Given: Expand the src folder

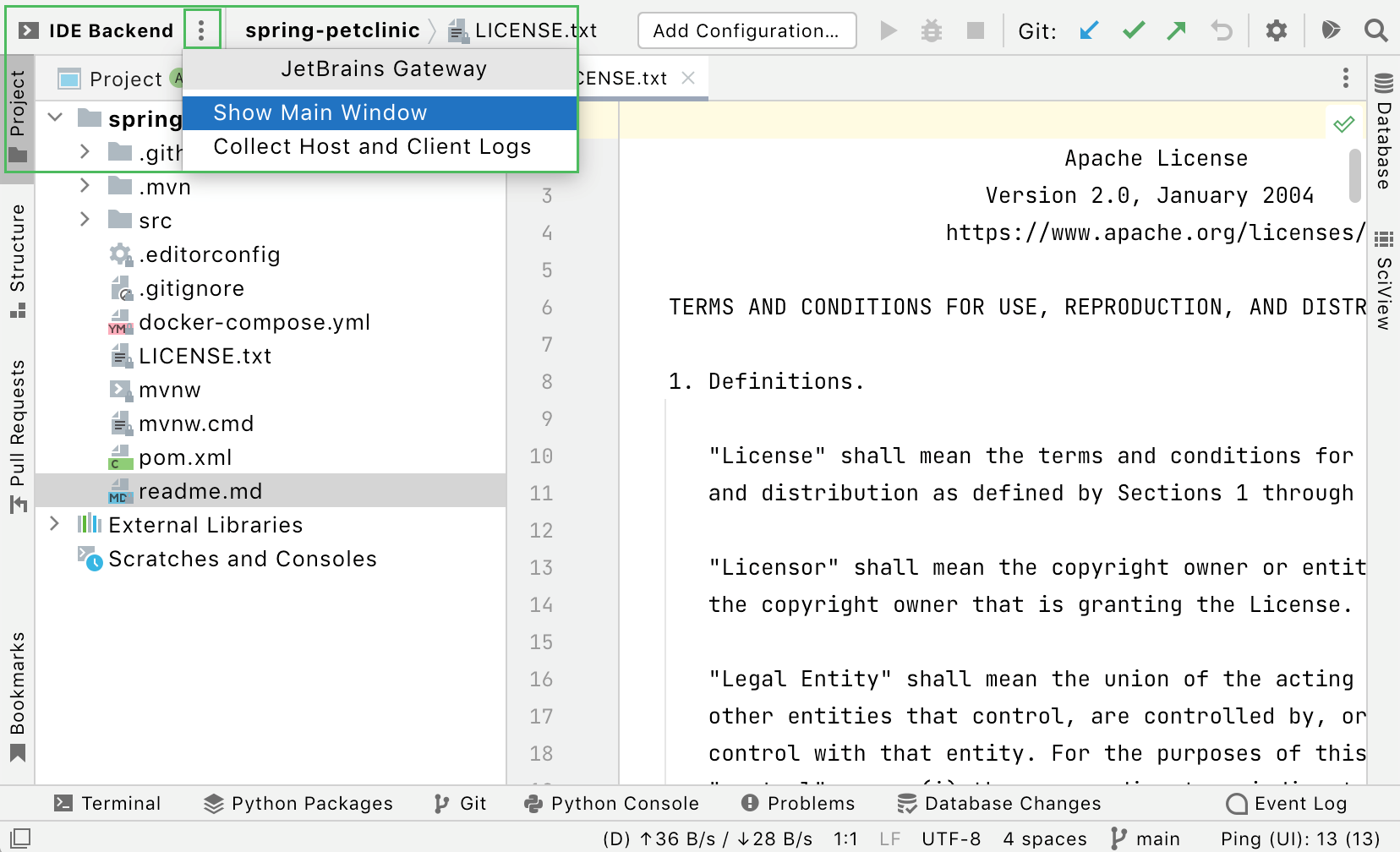Looking at the screenshot, I should point(85,220).
